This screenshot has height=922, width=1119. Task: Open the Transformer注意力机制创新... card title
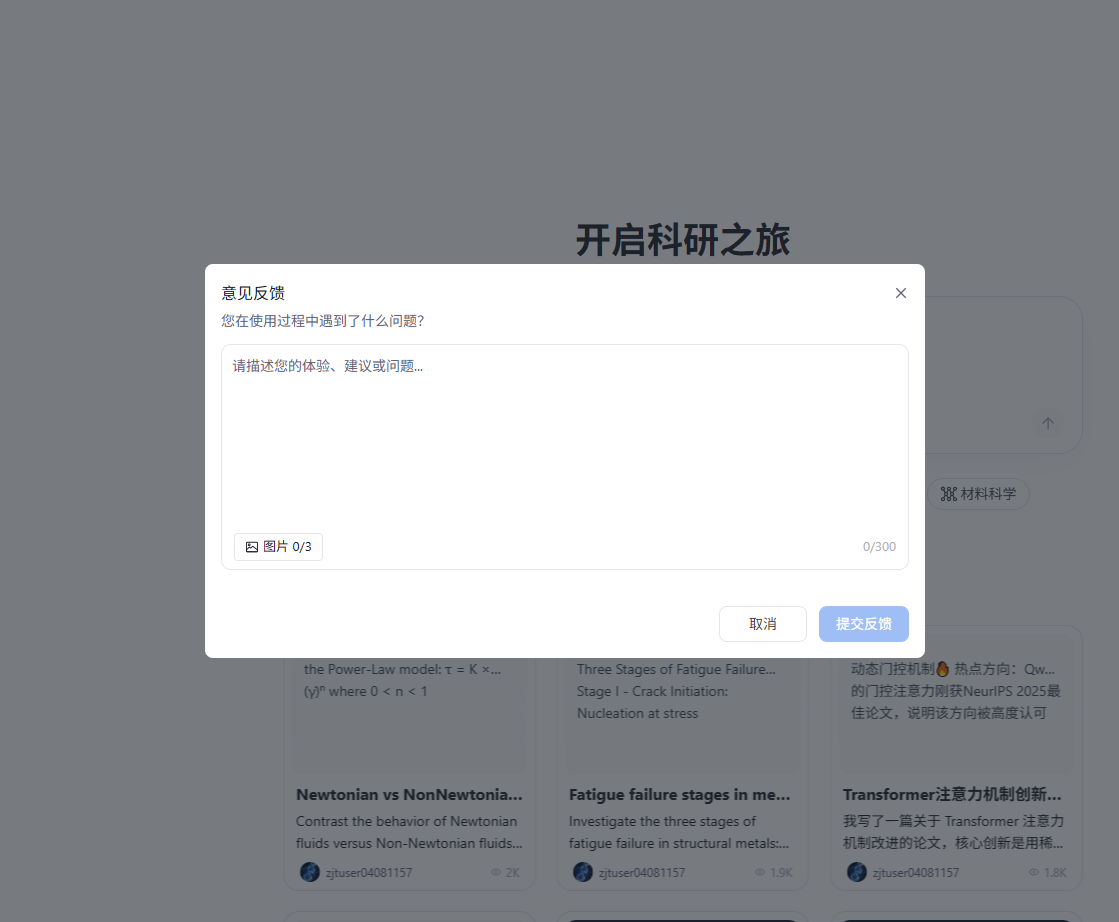click(x=952, y=794)
